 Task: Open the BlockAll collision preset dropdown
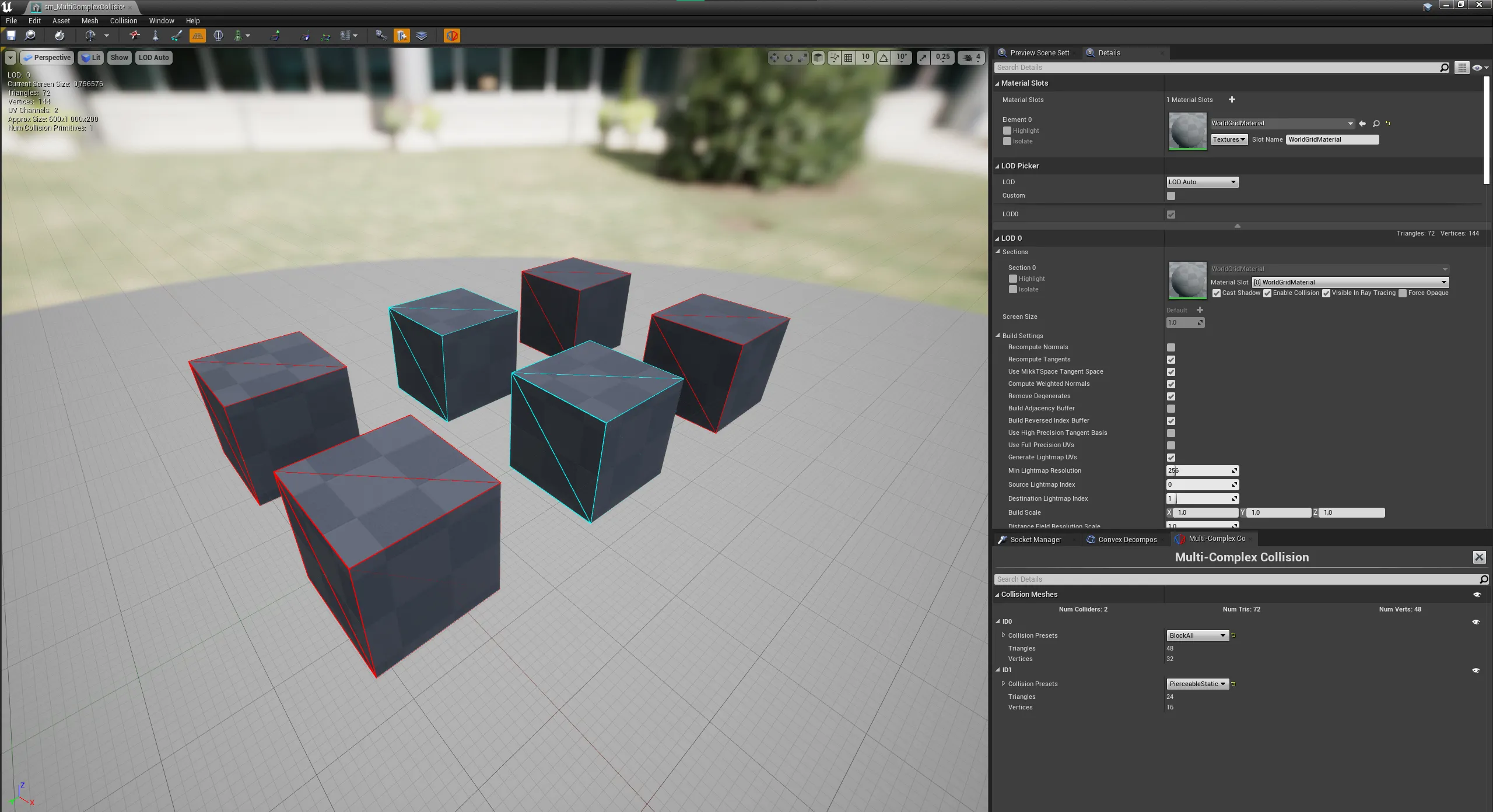pyautogui.click(x=1197, y=635)
